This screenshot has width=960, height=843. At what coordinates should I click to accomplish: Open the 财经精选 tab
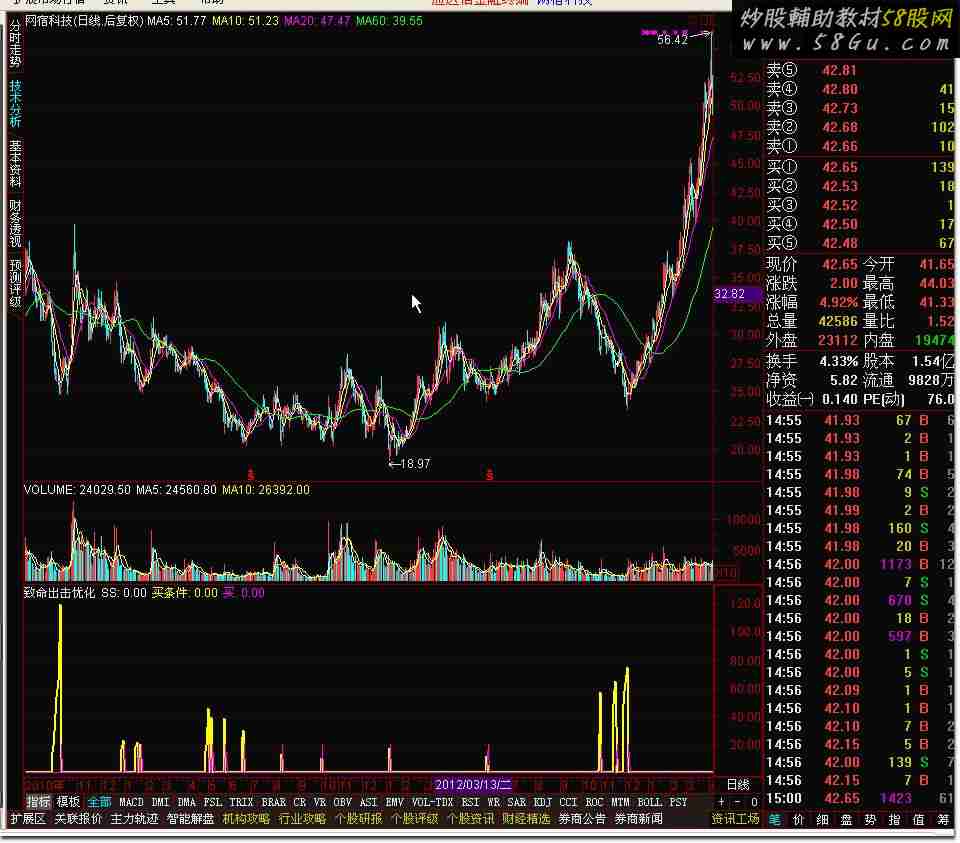click(527, 819)
